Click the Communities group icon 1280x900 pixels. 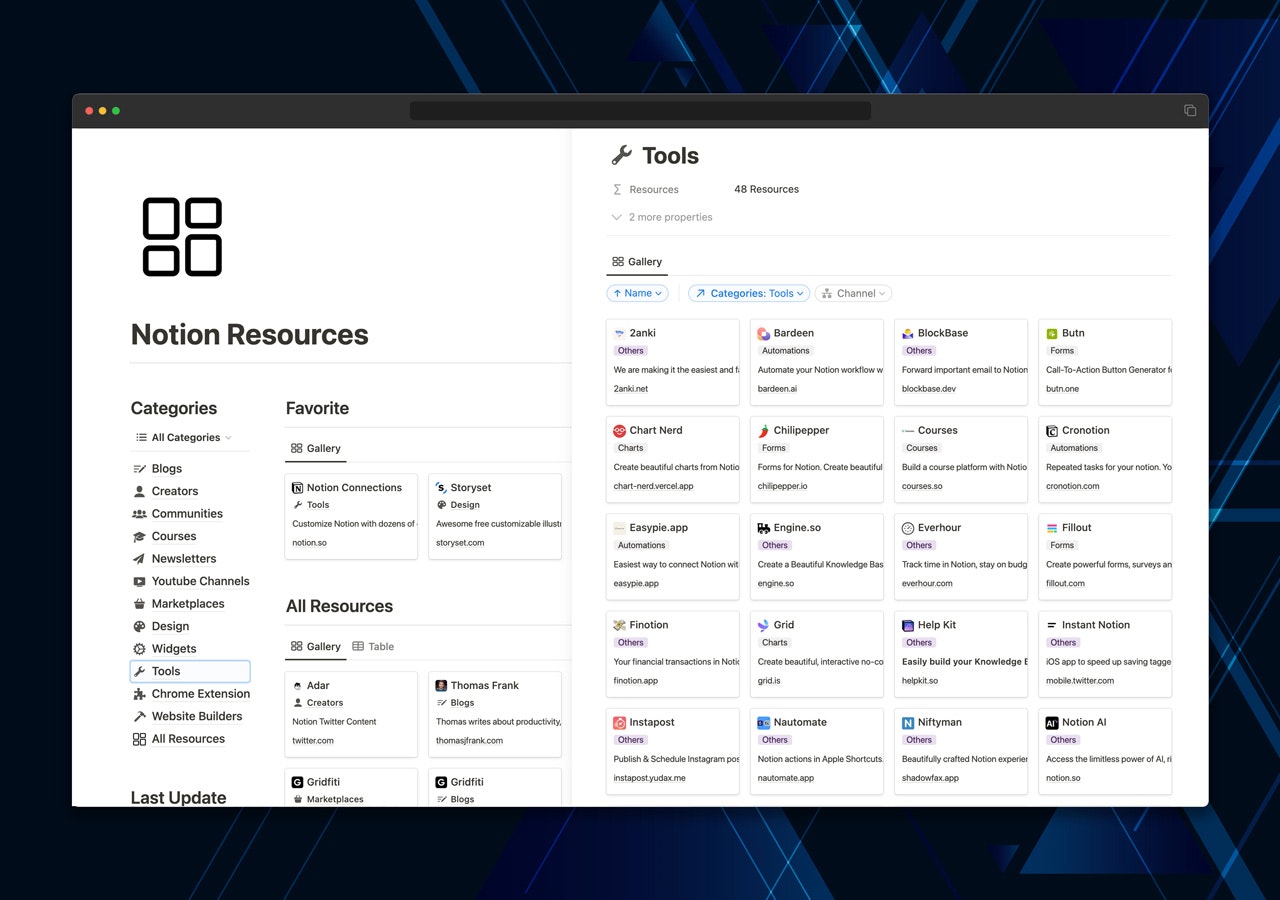tap(139, 514)
